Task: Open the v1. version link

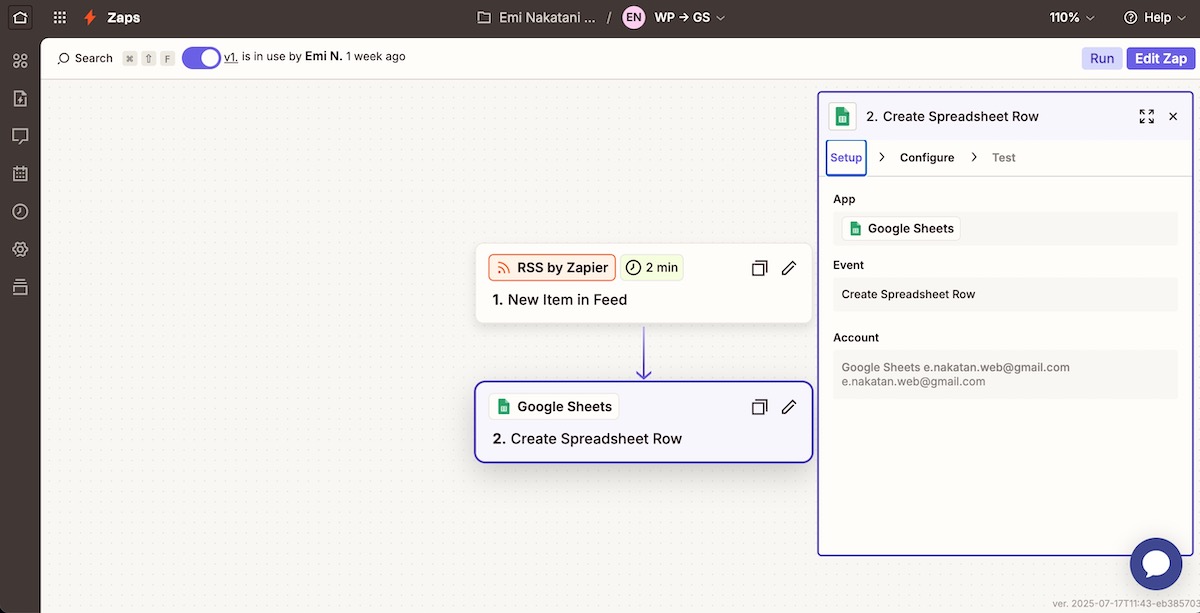Action: coord(230,57)
